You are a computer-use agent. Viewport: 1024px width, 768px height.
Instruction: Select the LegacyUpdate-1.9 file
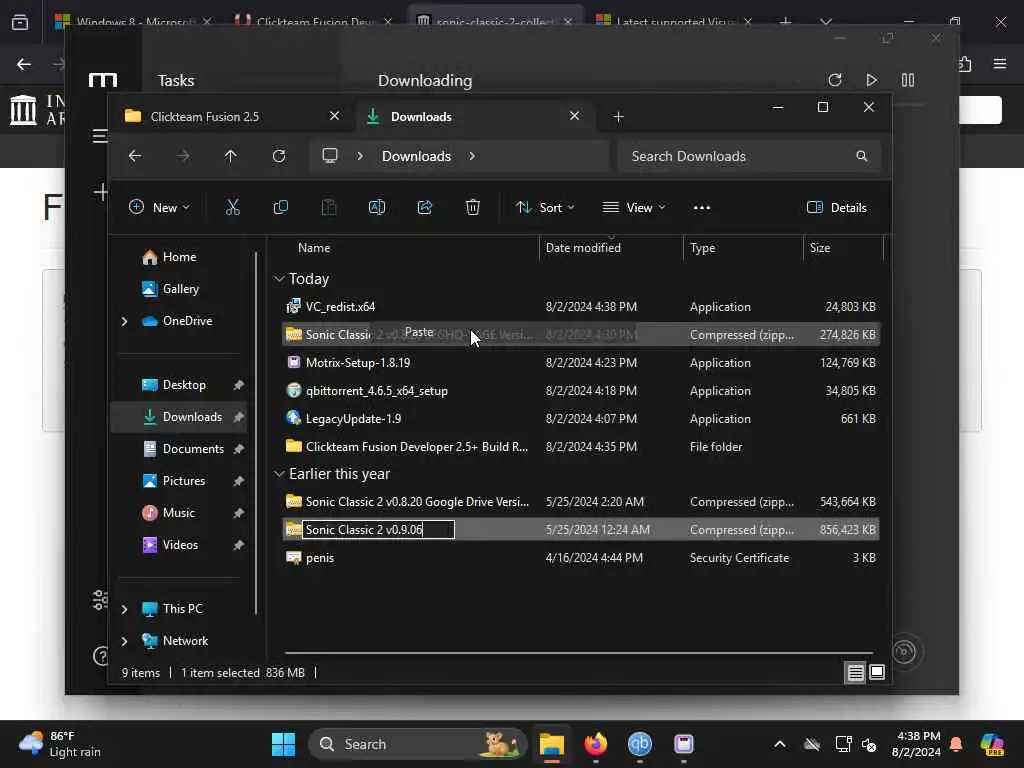click(581, 419)
